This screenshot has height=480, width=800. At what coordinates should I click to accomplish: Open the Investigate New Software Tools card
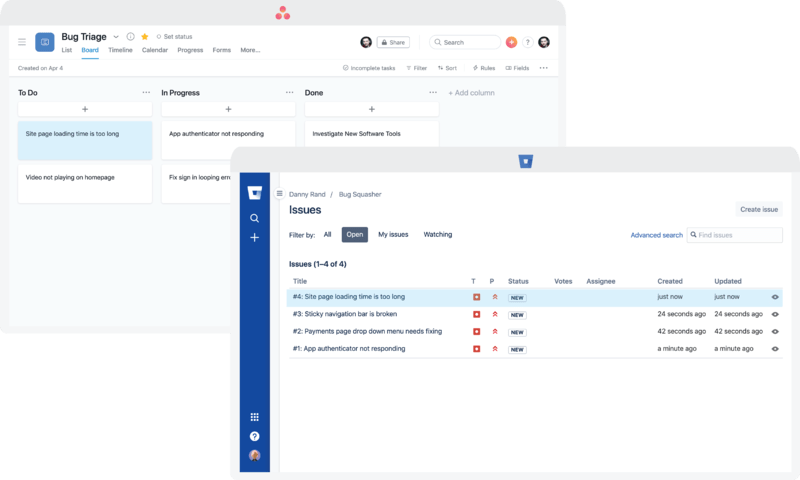[x=372, y=134]
